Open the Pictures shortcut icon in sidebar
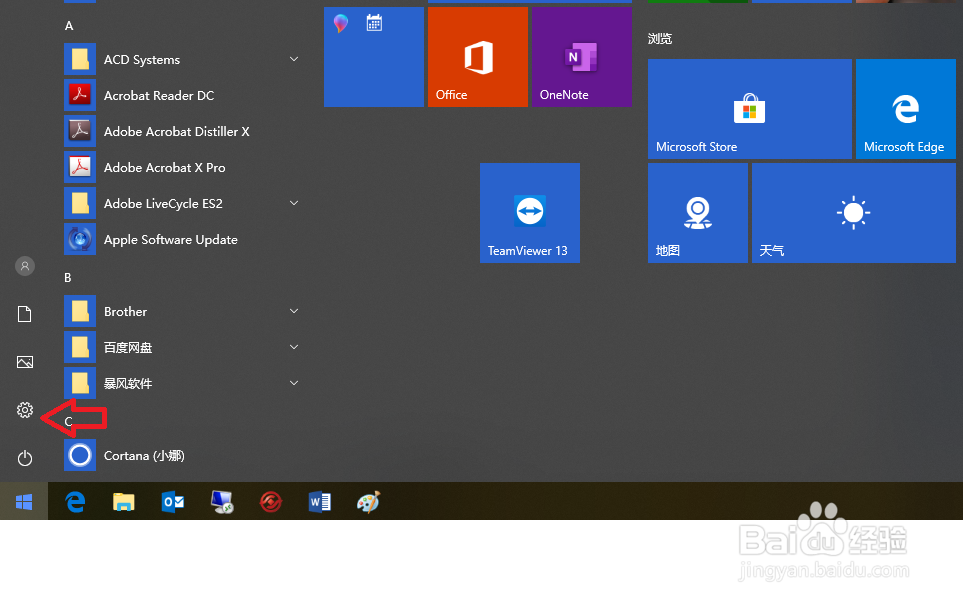The height and width of the screenshot is (604, 963). click(x=25, y=362)
